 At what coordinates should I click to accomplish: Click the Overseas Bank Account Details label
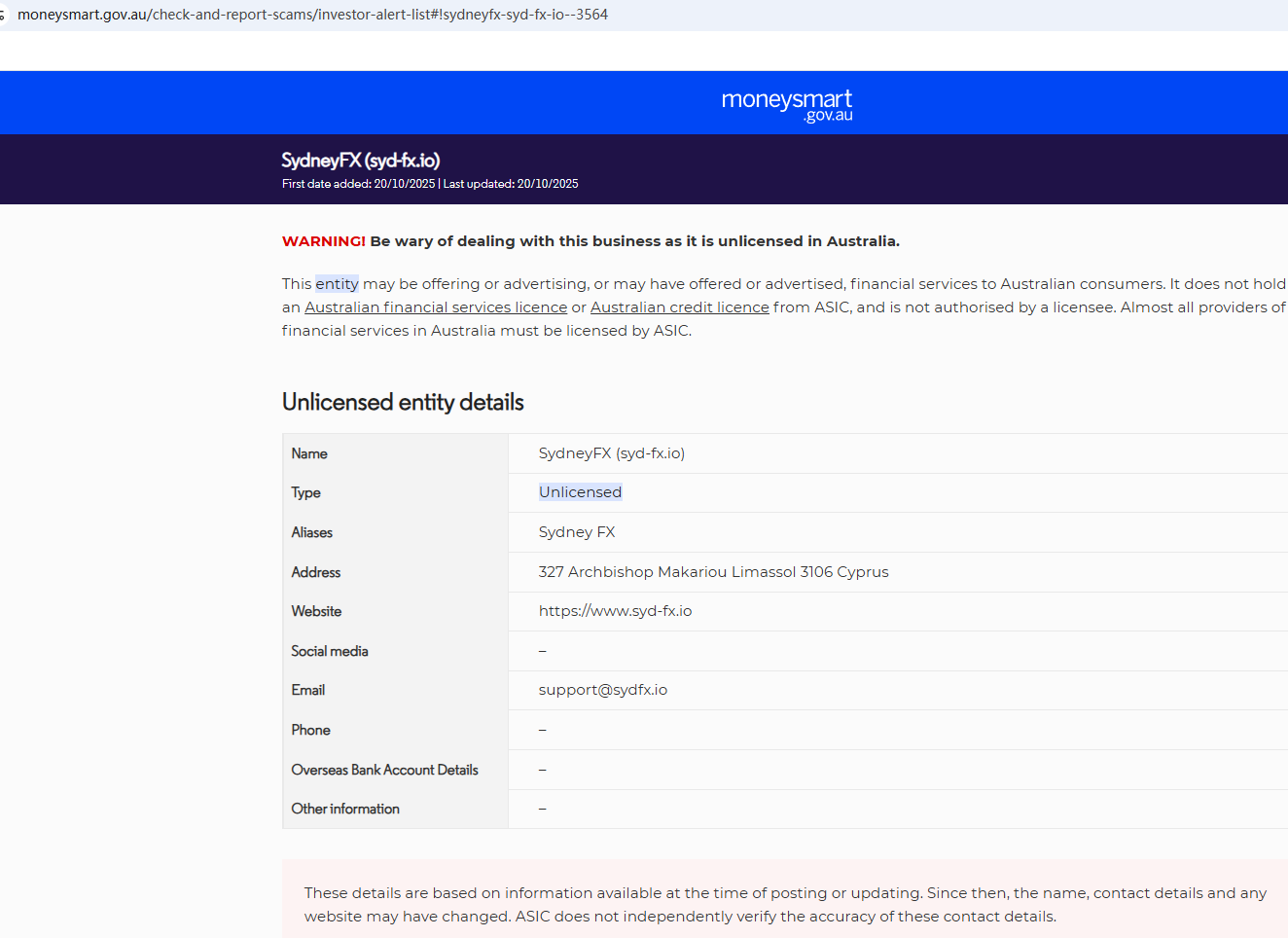(x=384, y=770)
